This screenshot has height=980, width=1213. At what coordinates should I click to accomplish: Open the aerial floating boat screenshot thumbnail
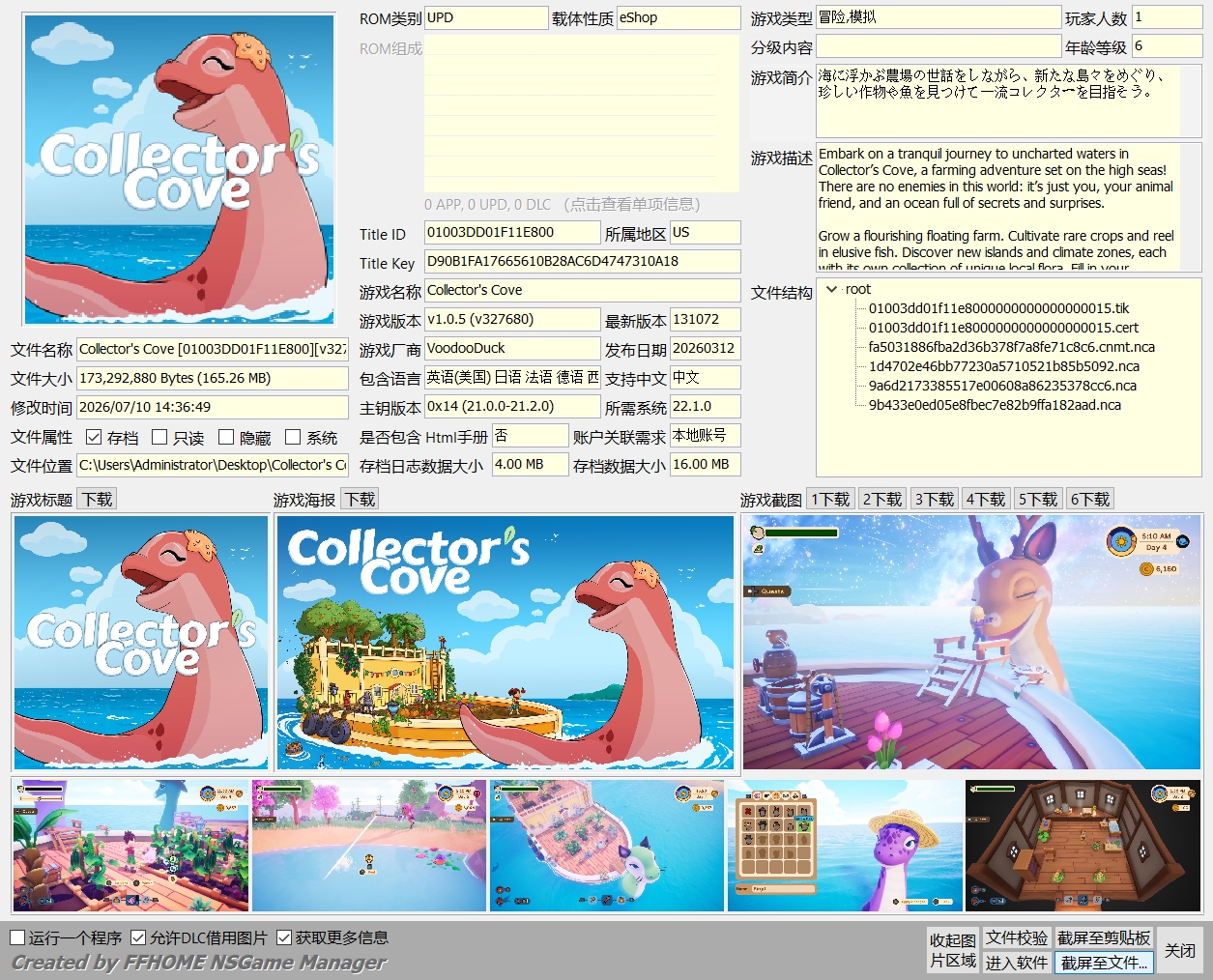[607, 846]
